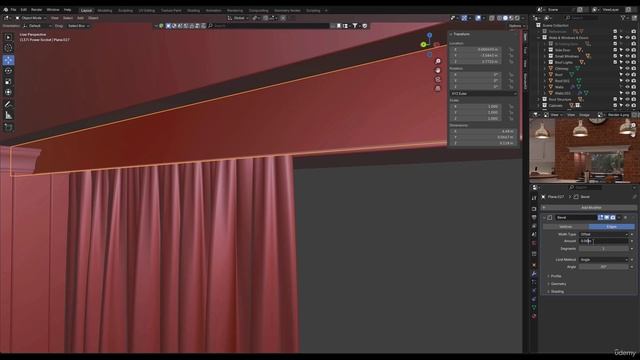Hide the Small Windows collection with its eye icon

(627, 56)
